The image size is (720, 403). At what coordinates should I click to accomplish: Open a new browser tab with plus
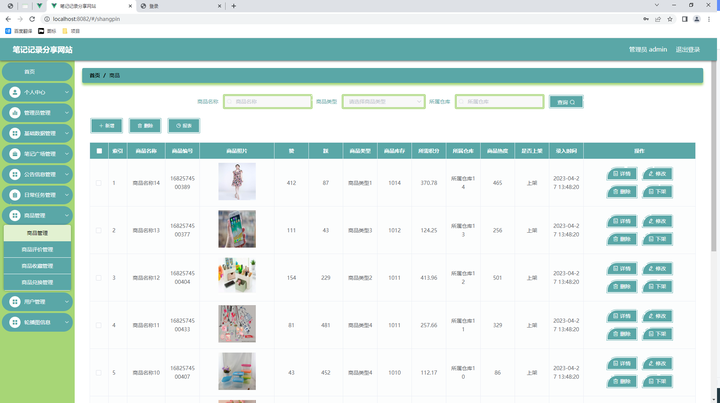point(233,6)
